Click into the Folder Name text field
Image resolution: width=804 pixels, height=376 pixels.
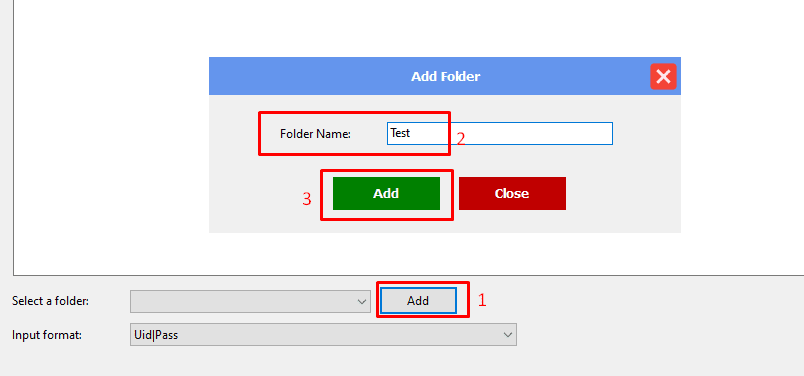tap(499, 133)
